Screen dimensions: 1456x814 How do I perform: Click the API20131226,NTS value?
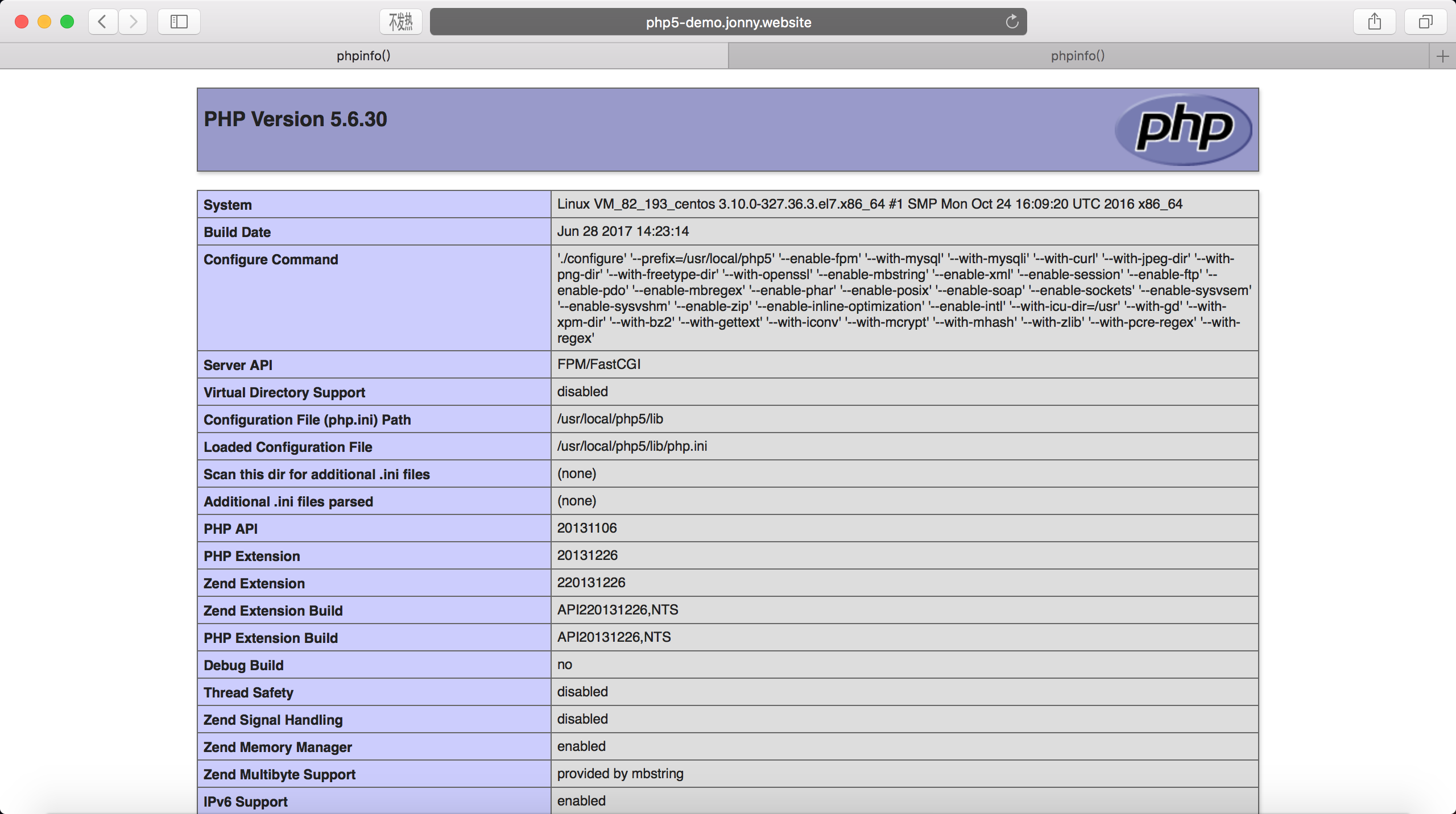point(614,637)
